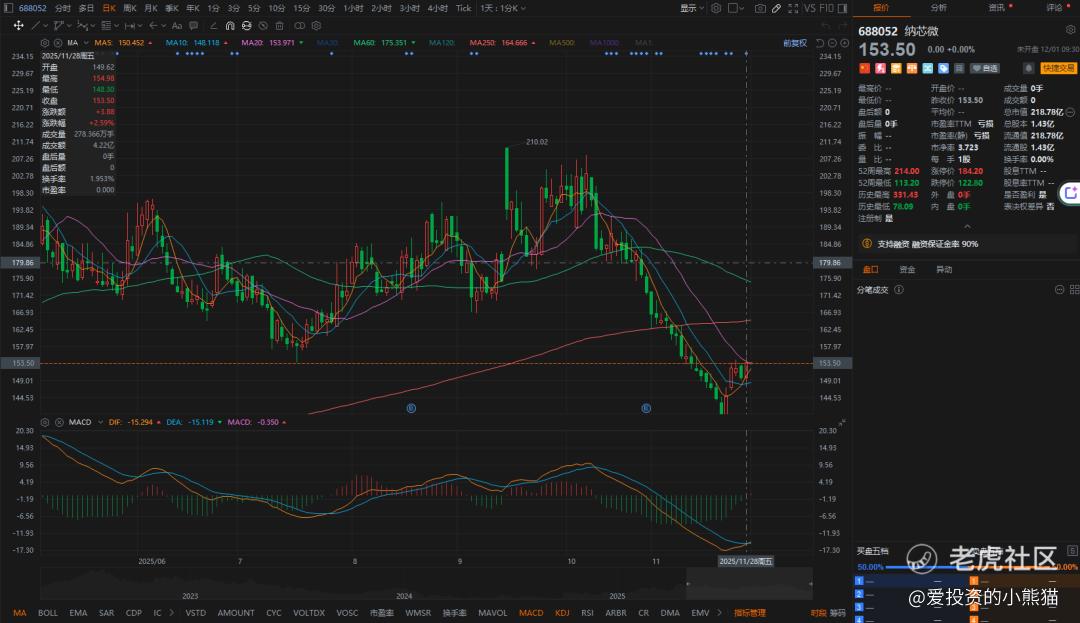Toggle the SAR overlay indicator
1080x623 pixels.
pos(106,613)
